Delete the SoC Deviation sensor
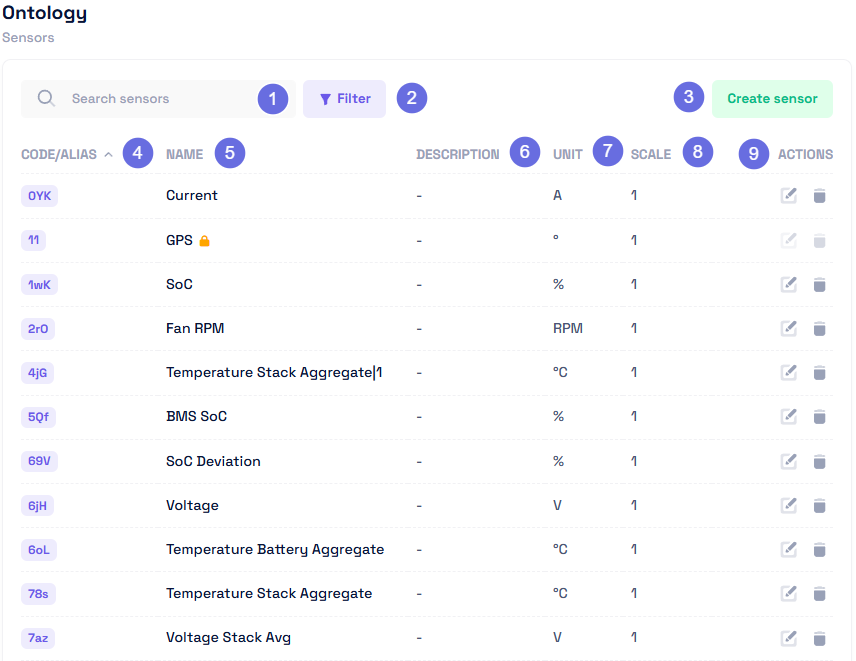 click(x=819, y=461)
